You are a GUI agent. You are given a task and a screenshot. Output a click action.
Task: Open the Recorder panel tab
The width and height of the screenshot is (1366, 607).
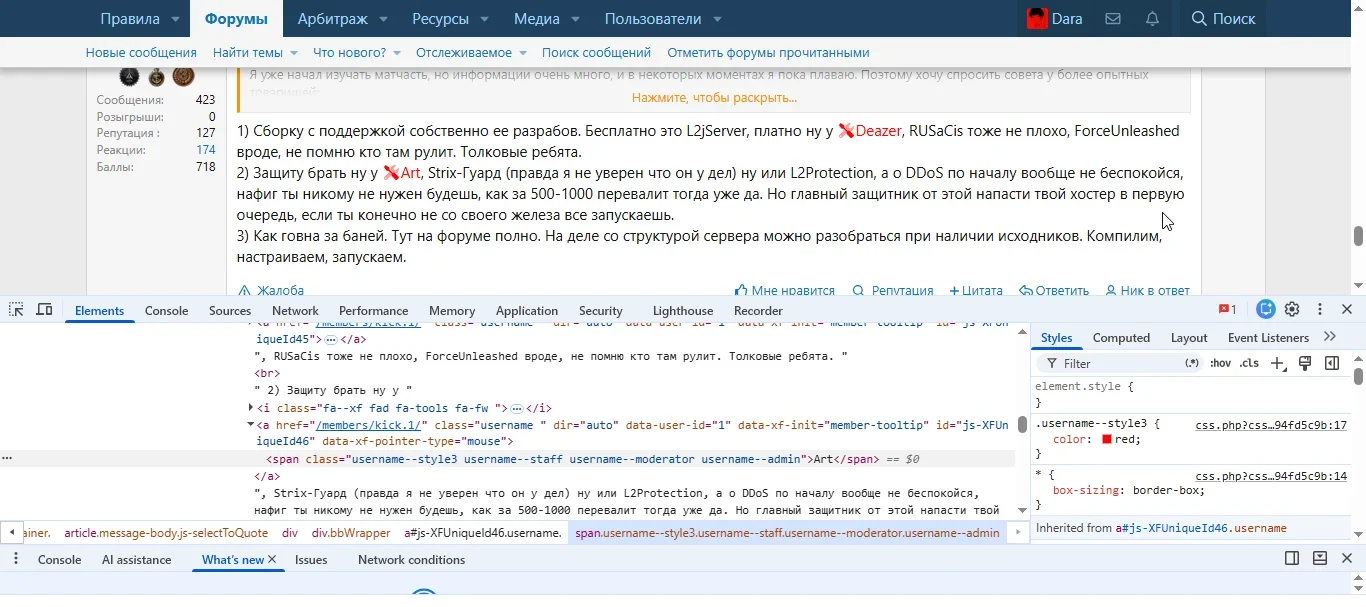759,311
